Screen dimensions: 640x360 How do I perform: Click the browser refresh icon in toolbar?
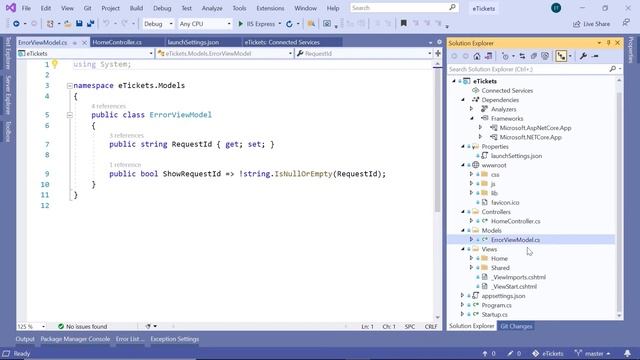click(x=289, y=24)
